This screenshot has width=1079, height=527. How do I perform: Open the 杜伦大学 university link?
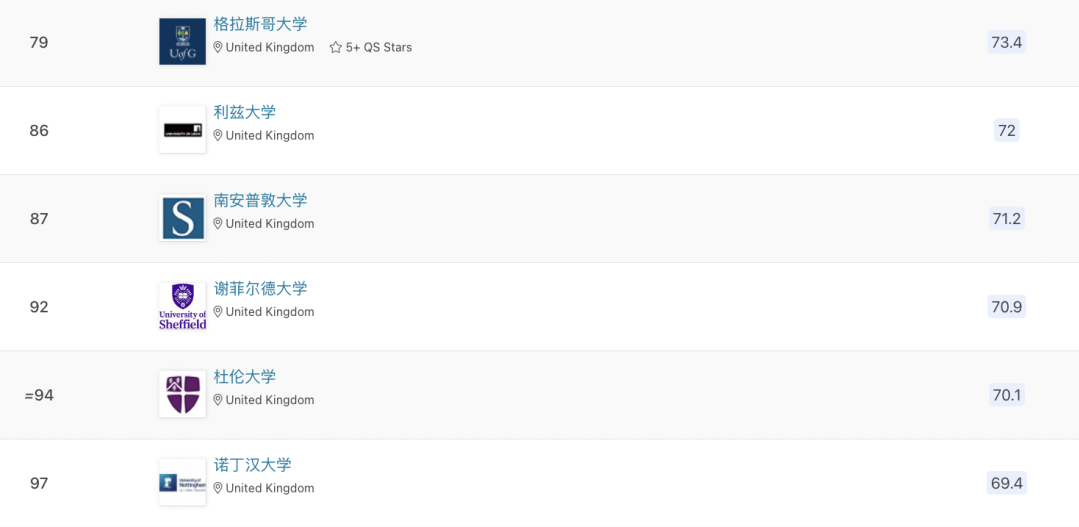pyautogui.click(x=244, y=376)
